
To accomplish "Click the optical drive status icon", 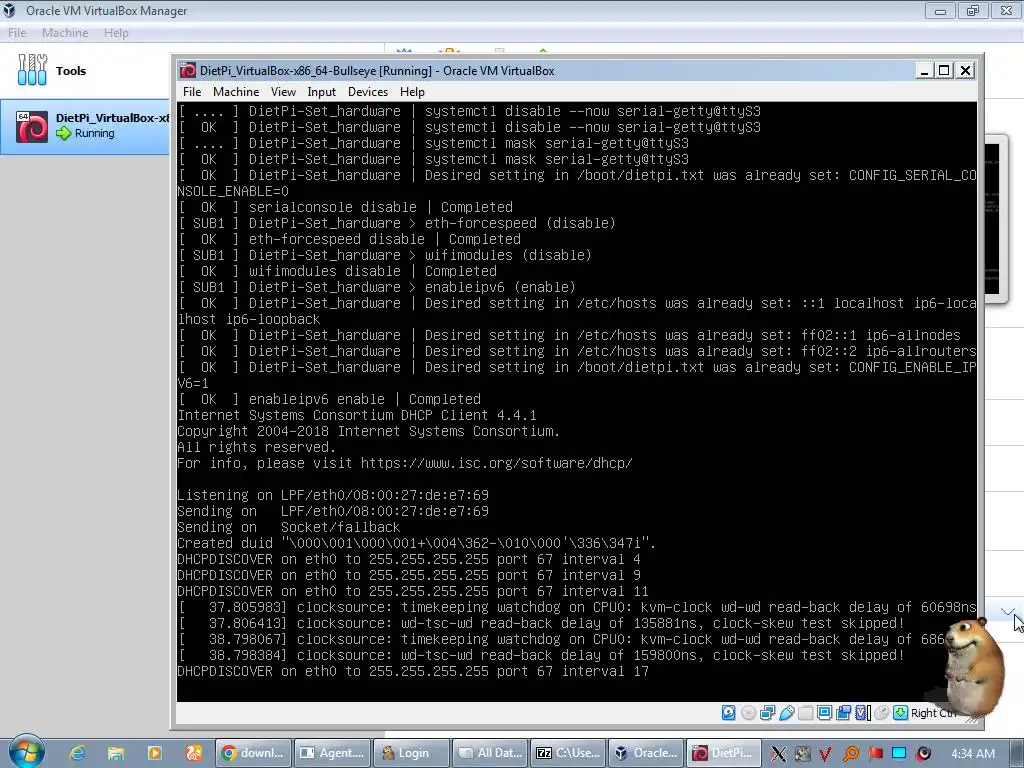I will 748,712.
